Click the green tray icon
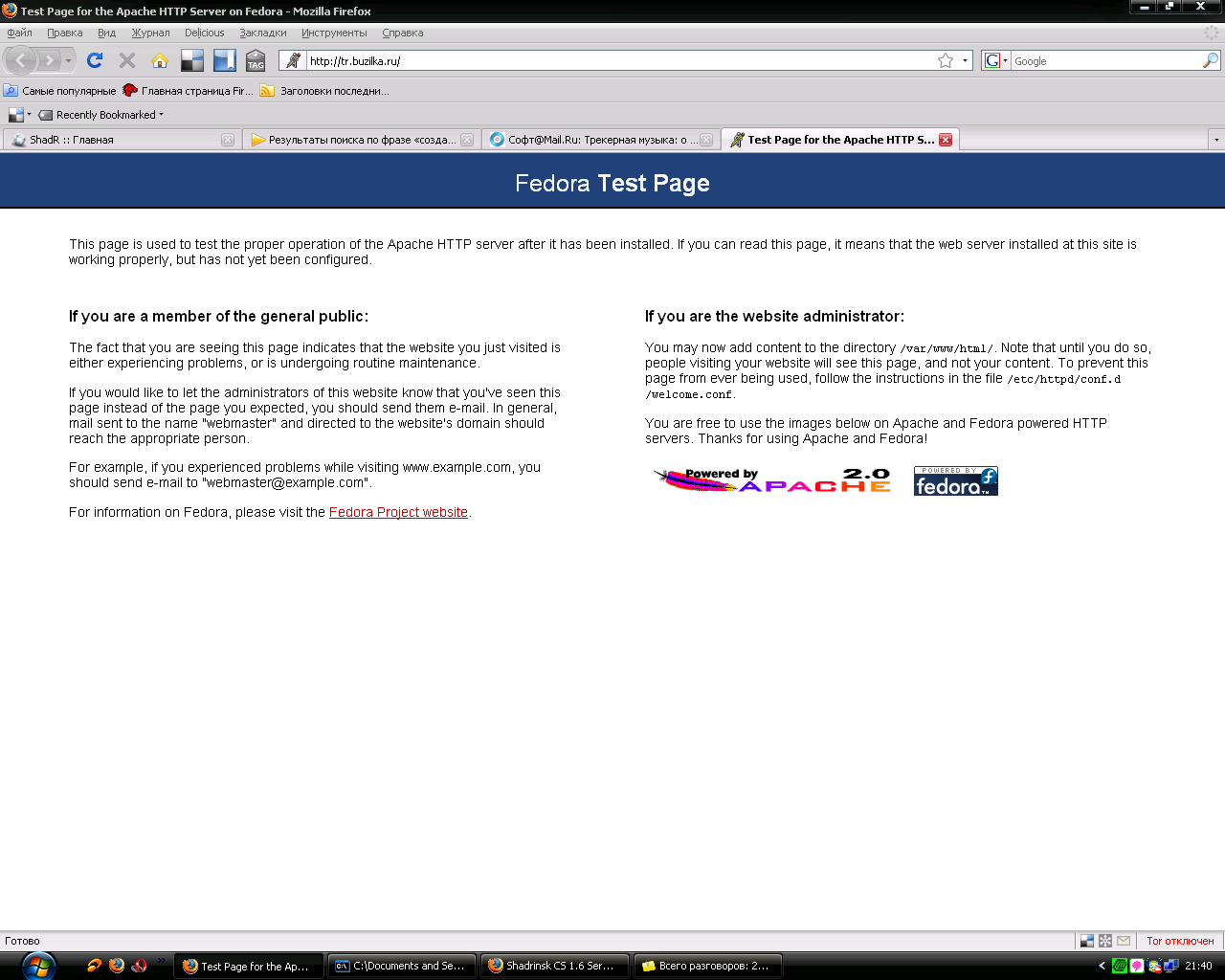This screenshot has height=980, width=1225. (1120, 967)
